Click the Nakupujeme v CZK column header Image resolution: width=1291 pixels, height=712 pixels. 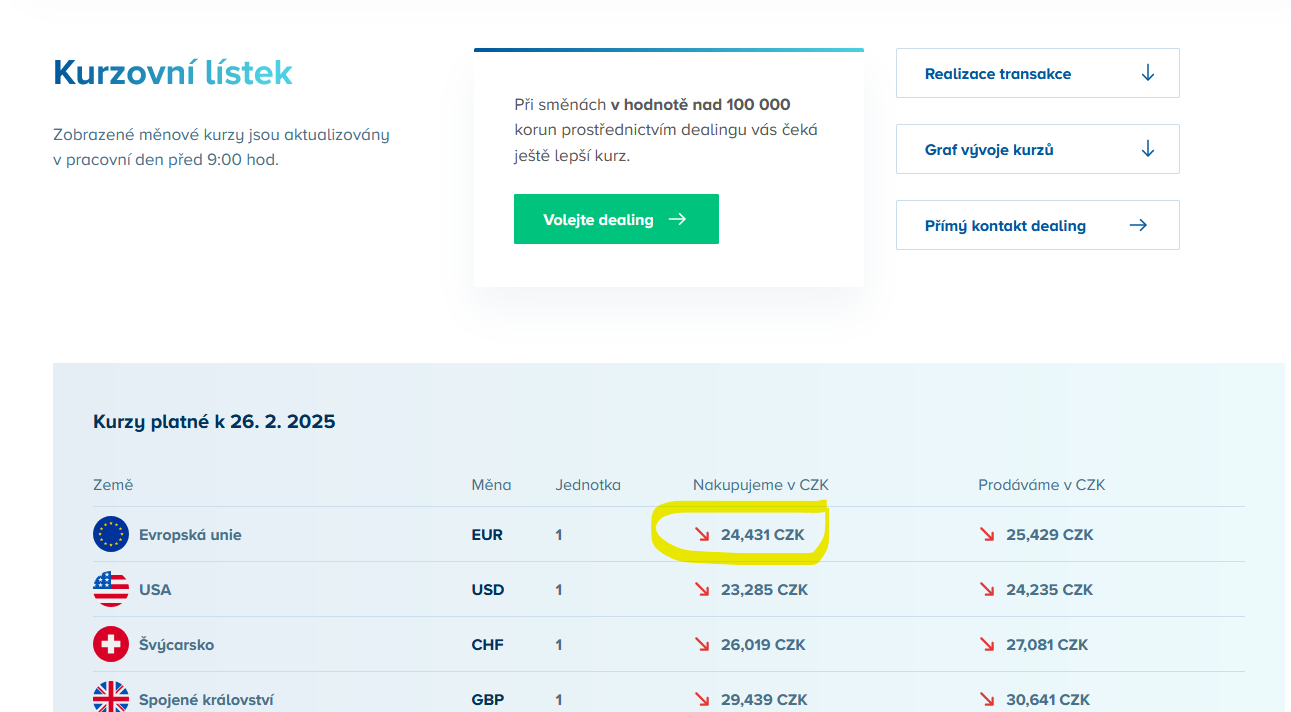[760, 485]
